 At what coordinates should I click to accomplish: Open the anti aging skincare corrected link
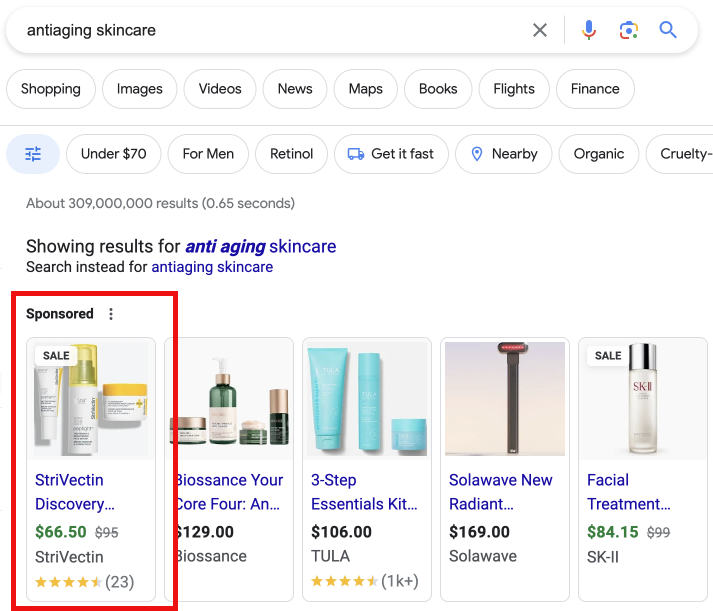(261, 246)
